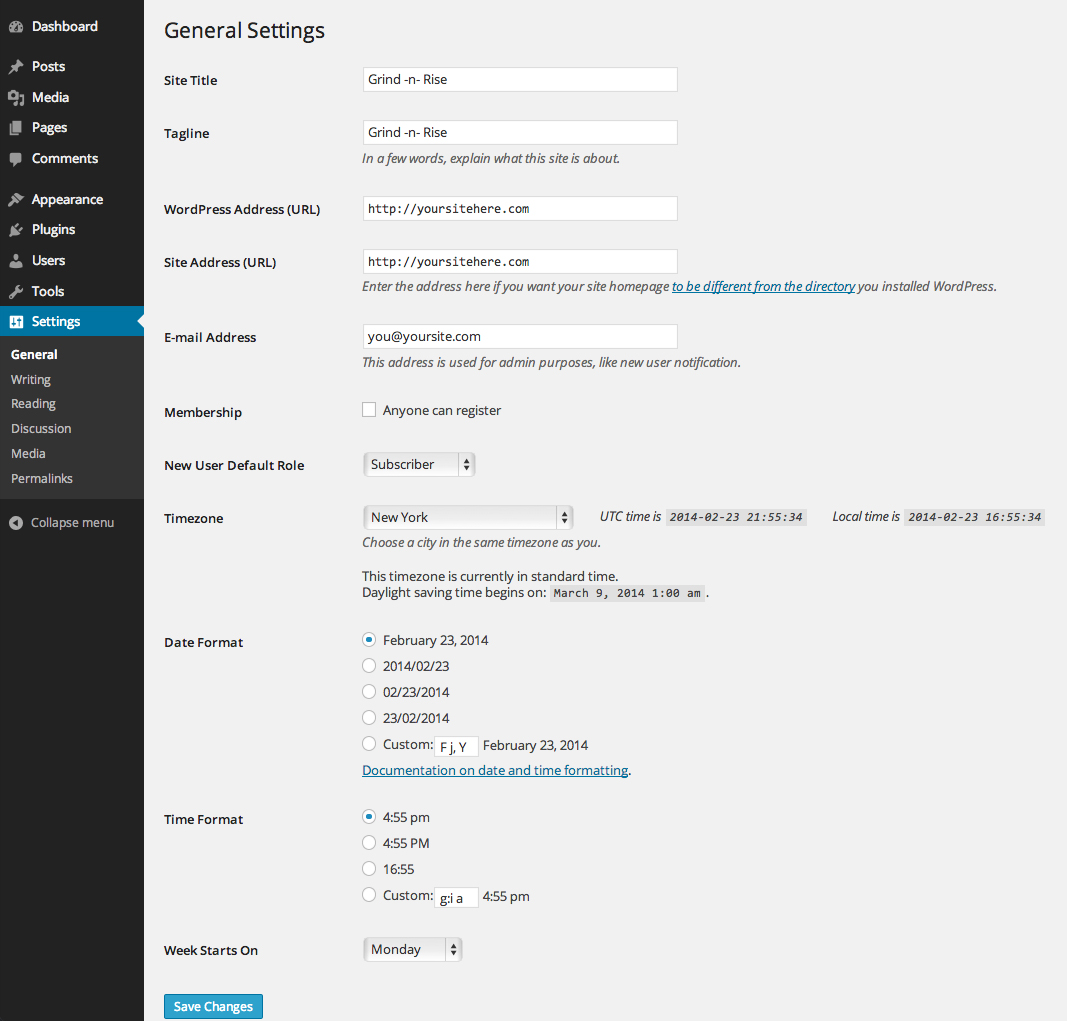The image size is (1067, 1021).
Task: Click the Pages icon in sidebar
Action: click(16, 128)
